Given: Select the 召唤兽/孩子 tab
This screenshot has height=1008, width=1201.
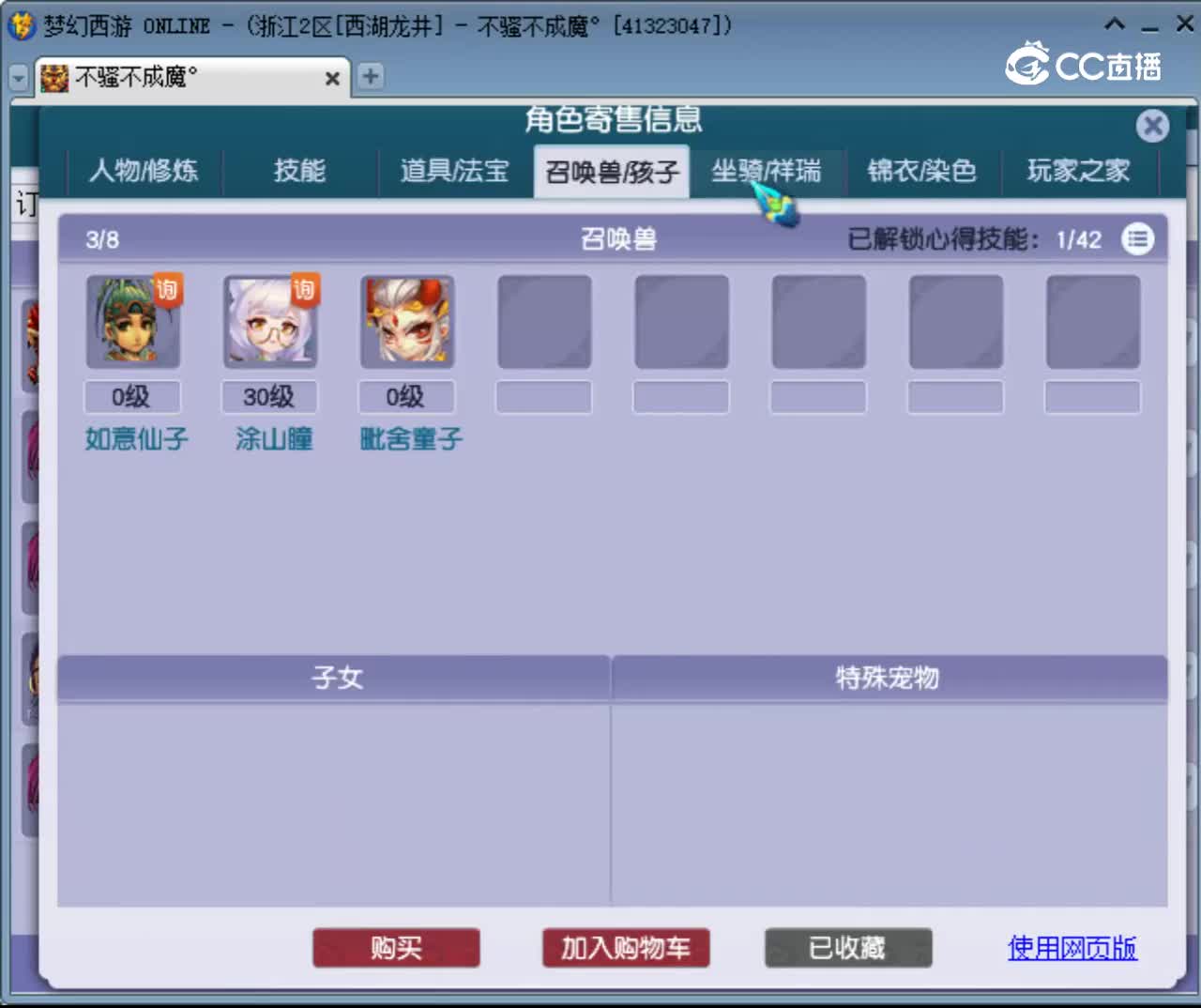Looking at the screenshot, I should click(612, 172).
